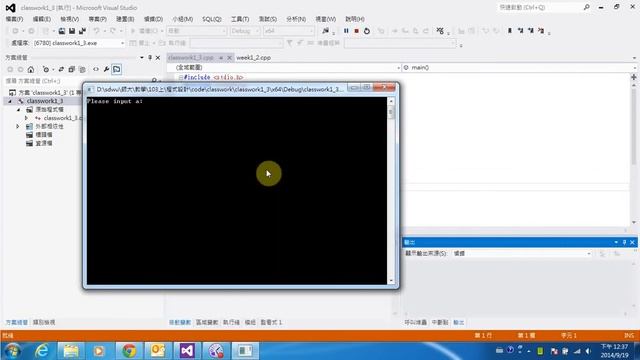Open the global scope dropdown in editor
640x360 pixels.
coord(287,68)
